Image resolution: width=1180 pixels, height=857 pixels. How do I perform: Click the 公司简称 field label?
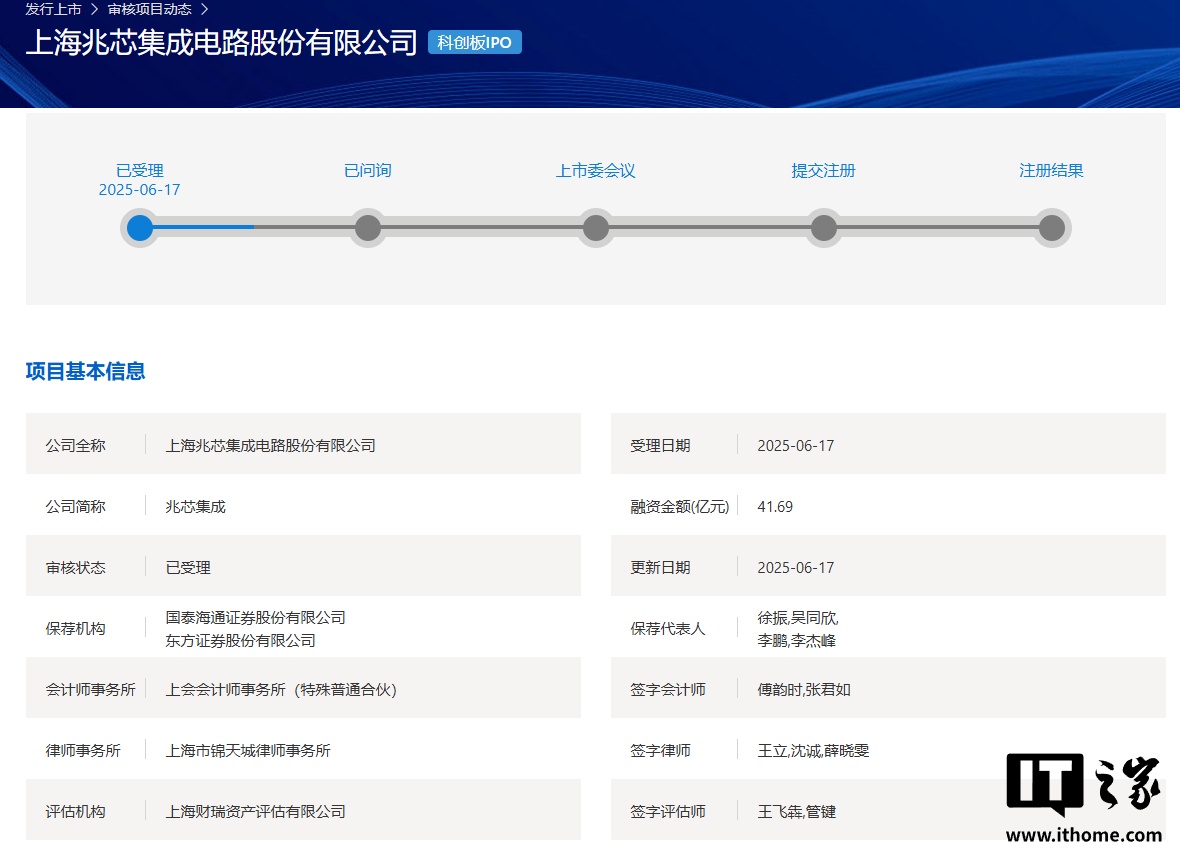(x=75, y=506)
